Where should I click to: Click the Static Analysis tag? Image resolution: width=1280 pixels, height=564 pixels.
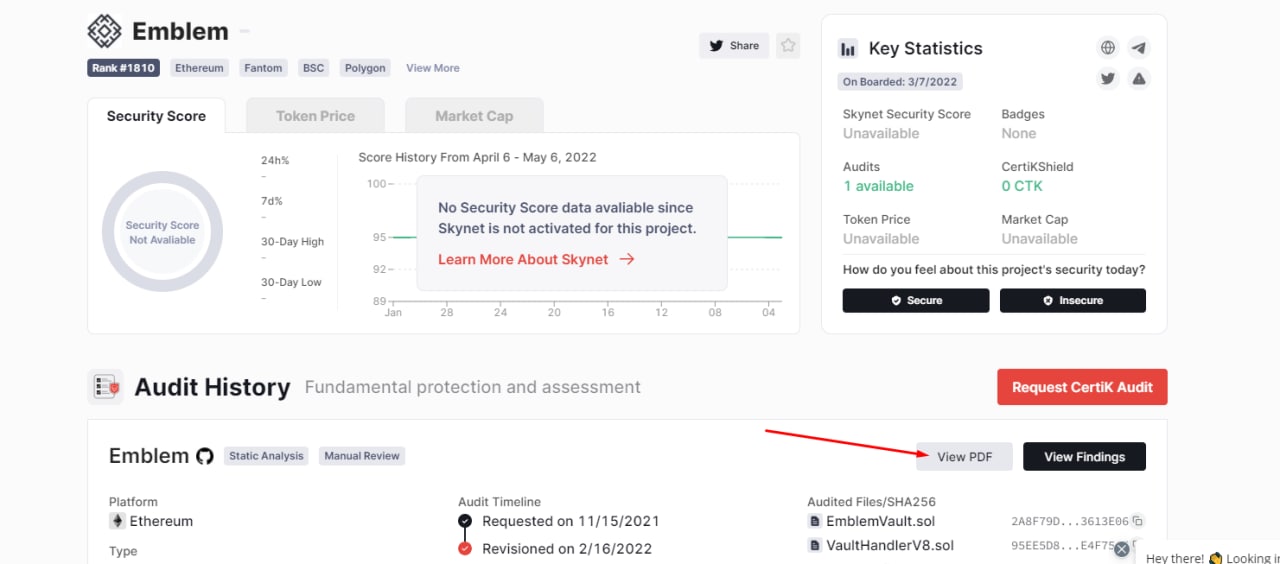(266, 456)
